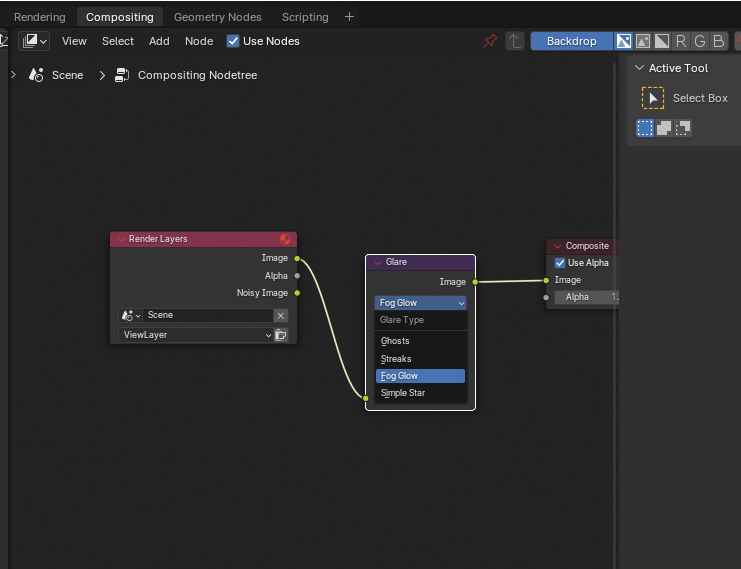
Task: Click the Scene name field
Action: (208, 315)
